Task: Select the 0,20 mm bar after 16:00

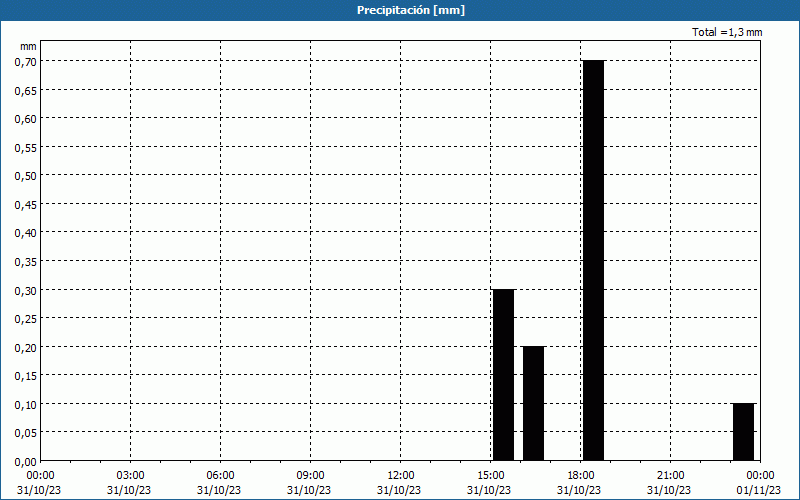Action: click(533, 404)
